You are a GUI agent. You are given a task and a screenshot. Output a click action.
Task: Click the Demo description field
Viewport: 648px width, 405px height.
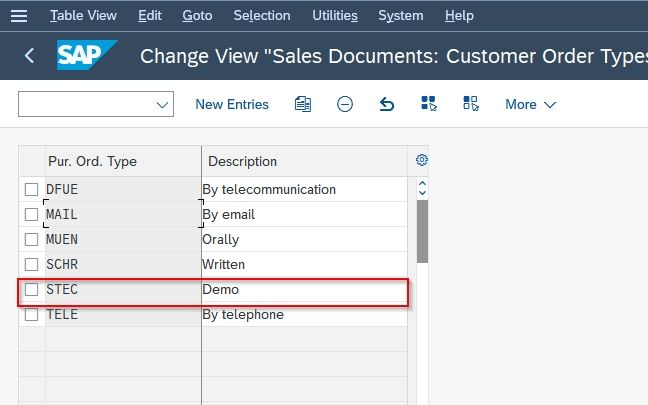click(305, 290)
